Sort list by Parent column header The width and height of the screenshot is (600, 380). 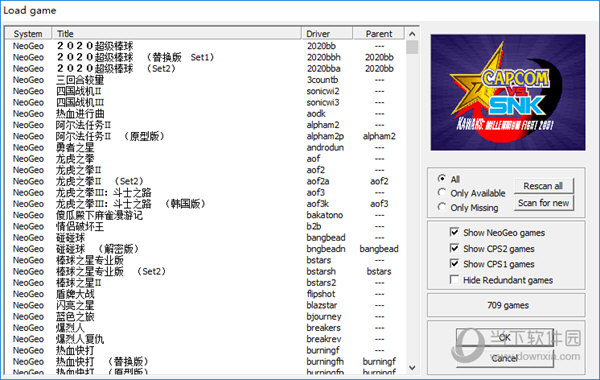click(378, 34)
